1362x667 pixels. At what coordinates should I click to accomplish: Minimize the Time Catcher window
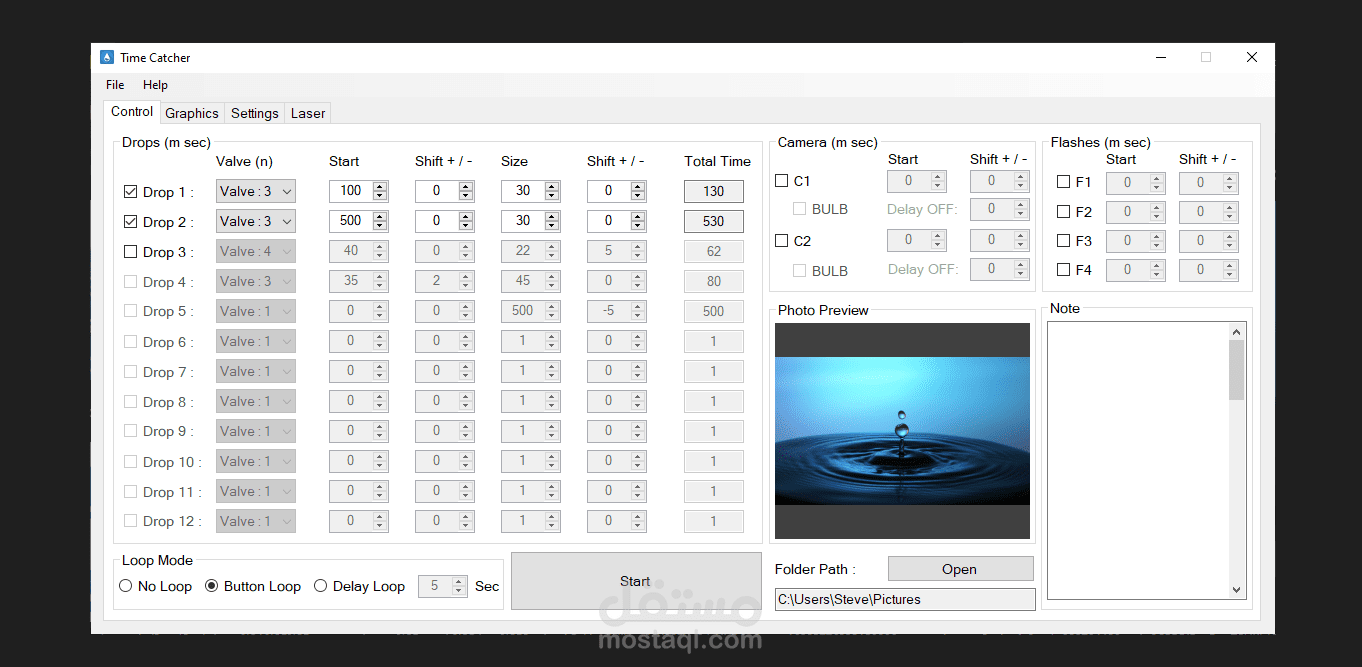click(x=1160, y=58)
